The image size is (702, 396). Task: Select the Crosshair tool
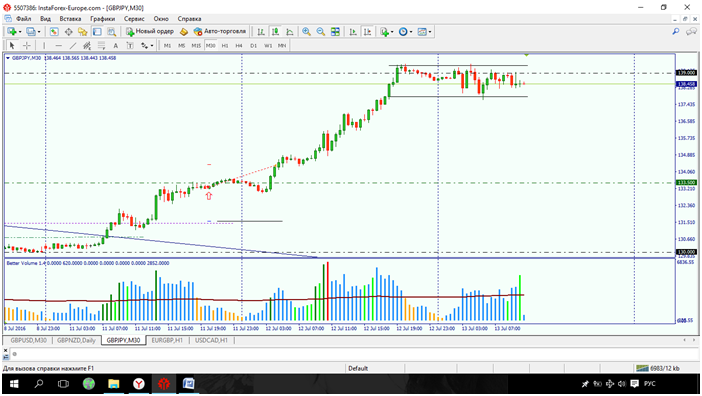26,45
